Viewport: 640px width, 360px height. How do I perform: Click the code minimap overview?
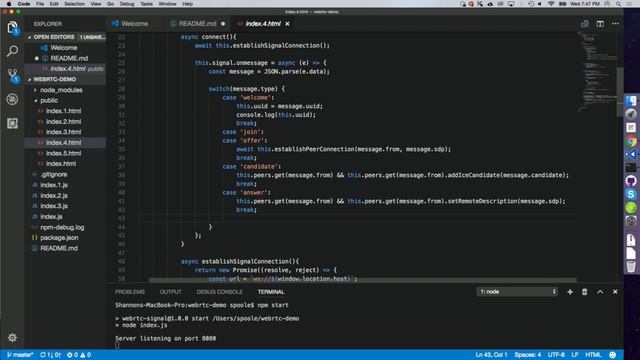click(596, 71)
